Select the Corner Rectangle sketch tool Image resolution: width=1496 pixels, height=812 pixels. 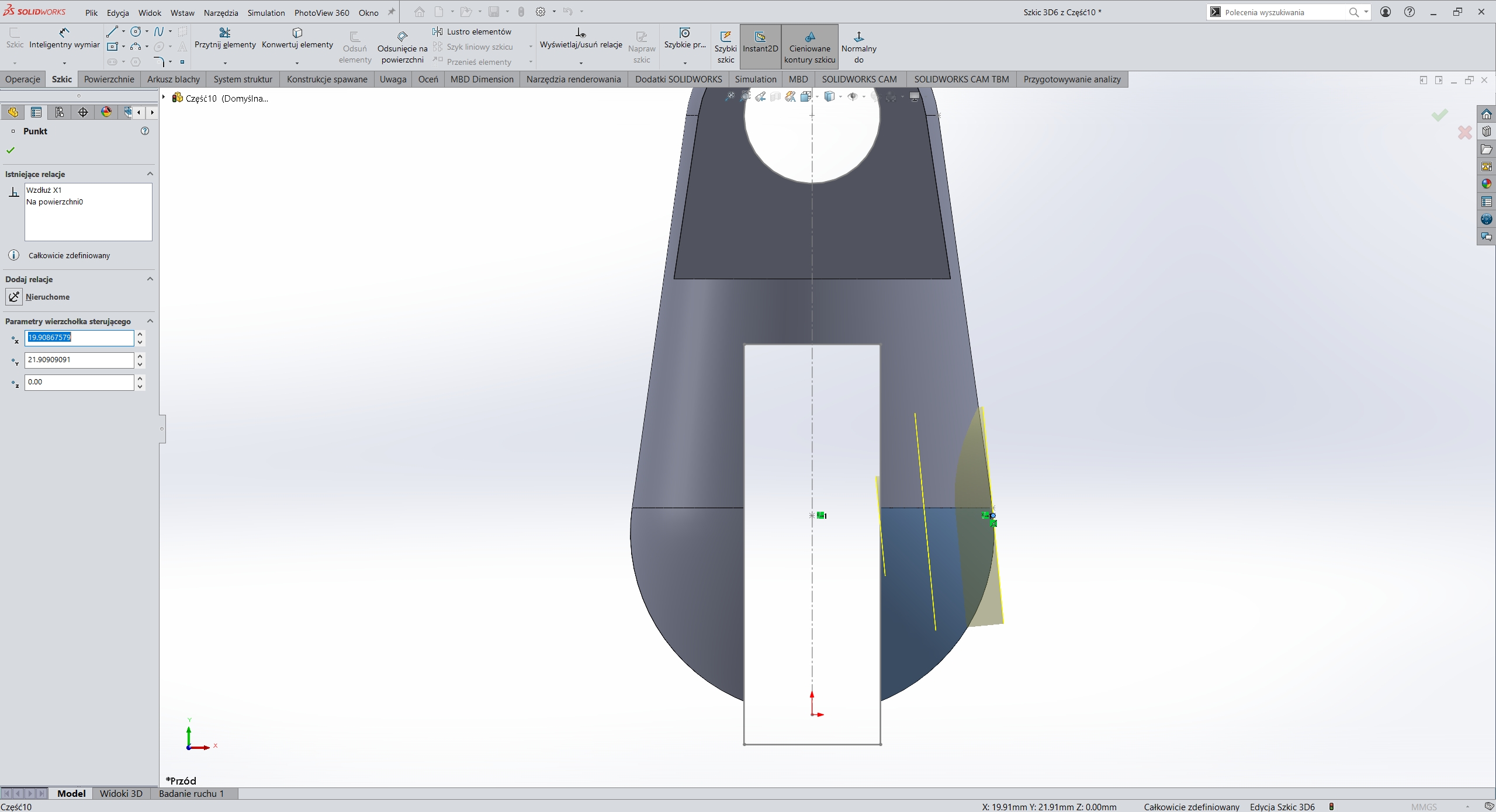[113, 47]
